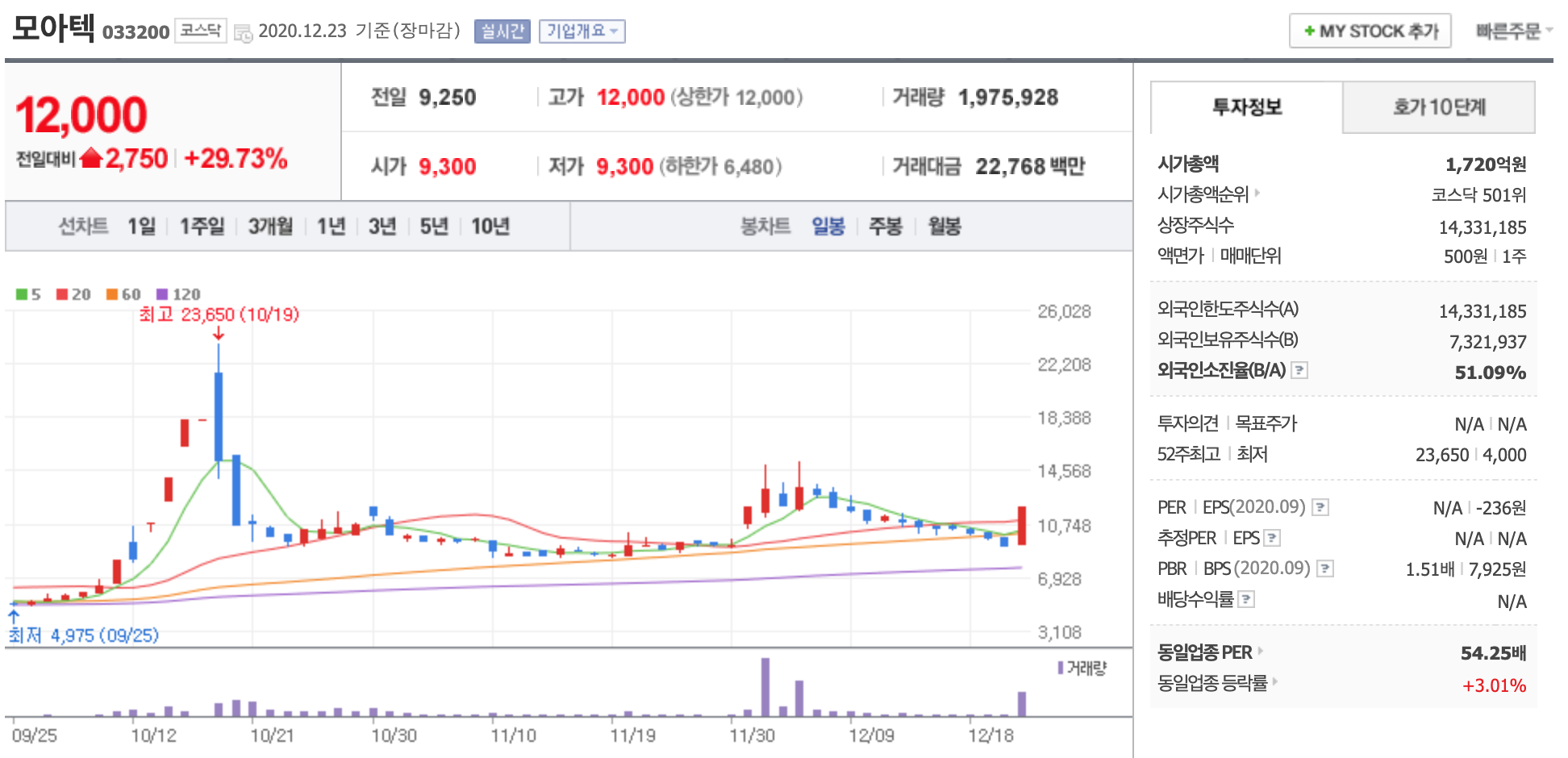Select the 5년 line chart period
The width and height of the screenshot is (1568, 758).
pos(434,227)
